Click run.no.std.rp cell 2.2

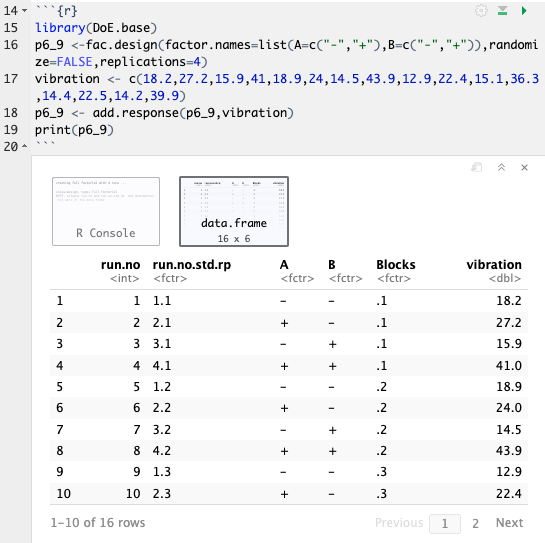pyautogui.click(x=162, y=407)
